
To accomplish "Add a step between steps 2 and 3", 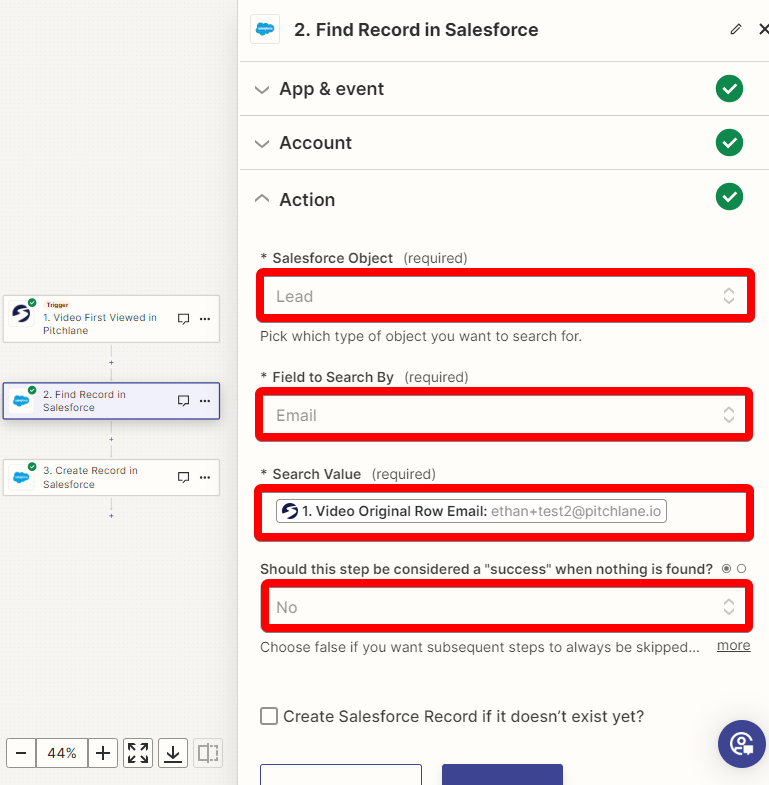I will pyautogui.click(x=111, y=439).
